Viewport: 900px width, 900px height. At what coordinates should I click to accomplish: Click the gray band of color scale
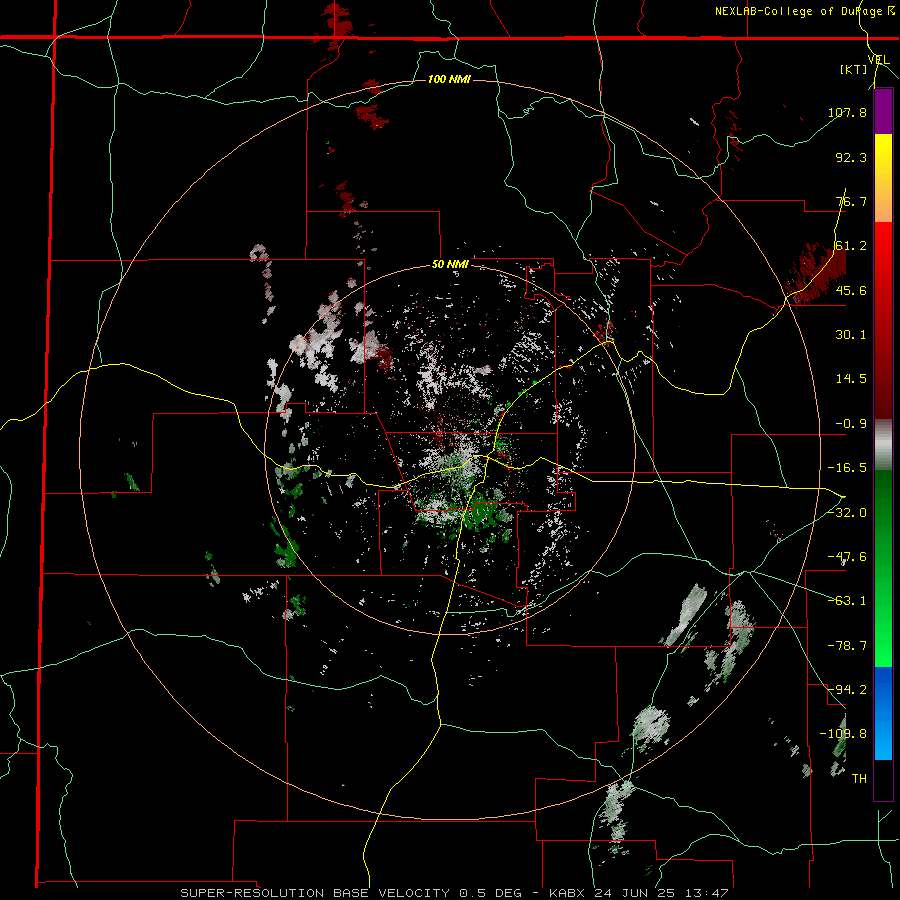click(883, 445)
